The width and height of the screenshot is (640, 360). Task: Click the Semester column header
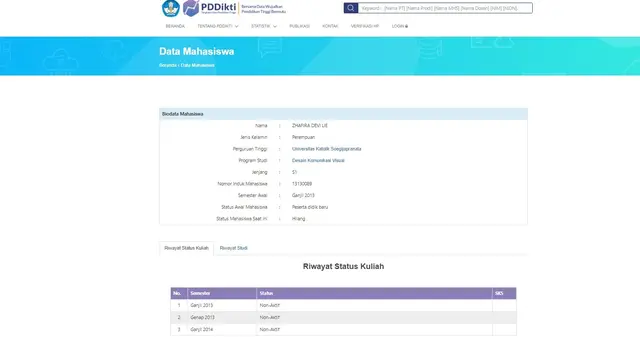(222, 293)
